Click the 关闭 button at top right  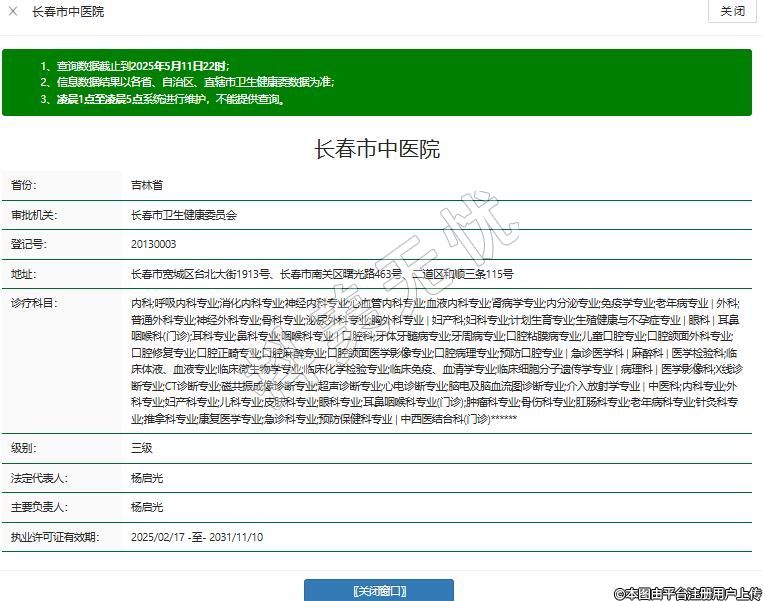(x=732, y=12)
